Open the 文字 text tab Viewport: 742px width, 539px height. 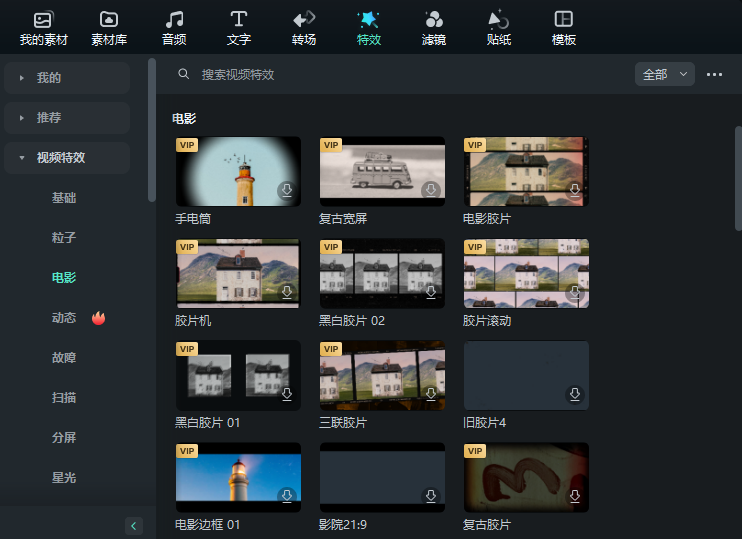[x=239, y=28]
